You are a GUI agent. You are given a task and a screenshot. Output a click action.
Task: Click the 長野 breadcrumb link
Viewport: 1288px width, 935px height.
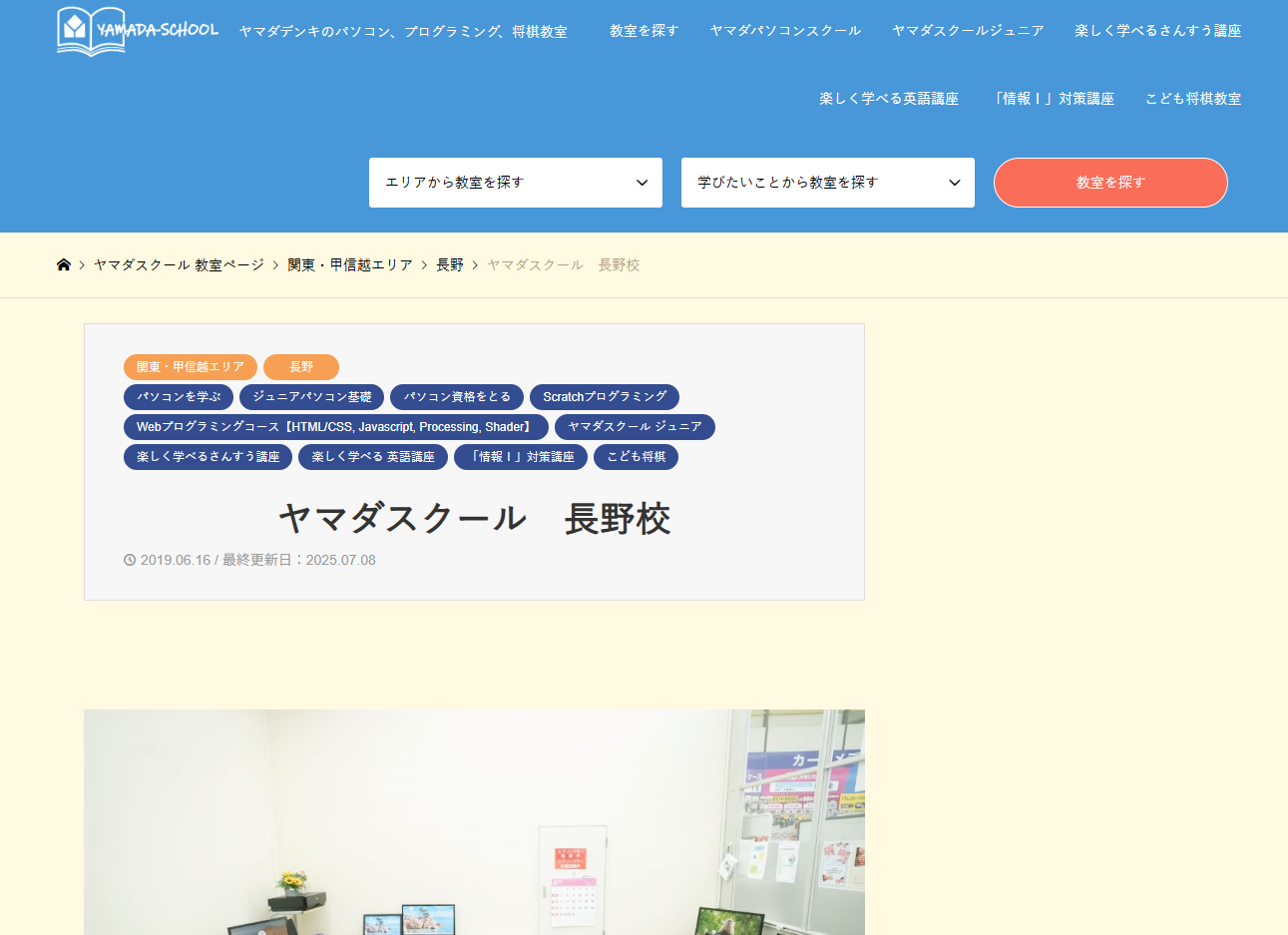[x=450, y=264]
